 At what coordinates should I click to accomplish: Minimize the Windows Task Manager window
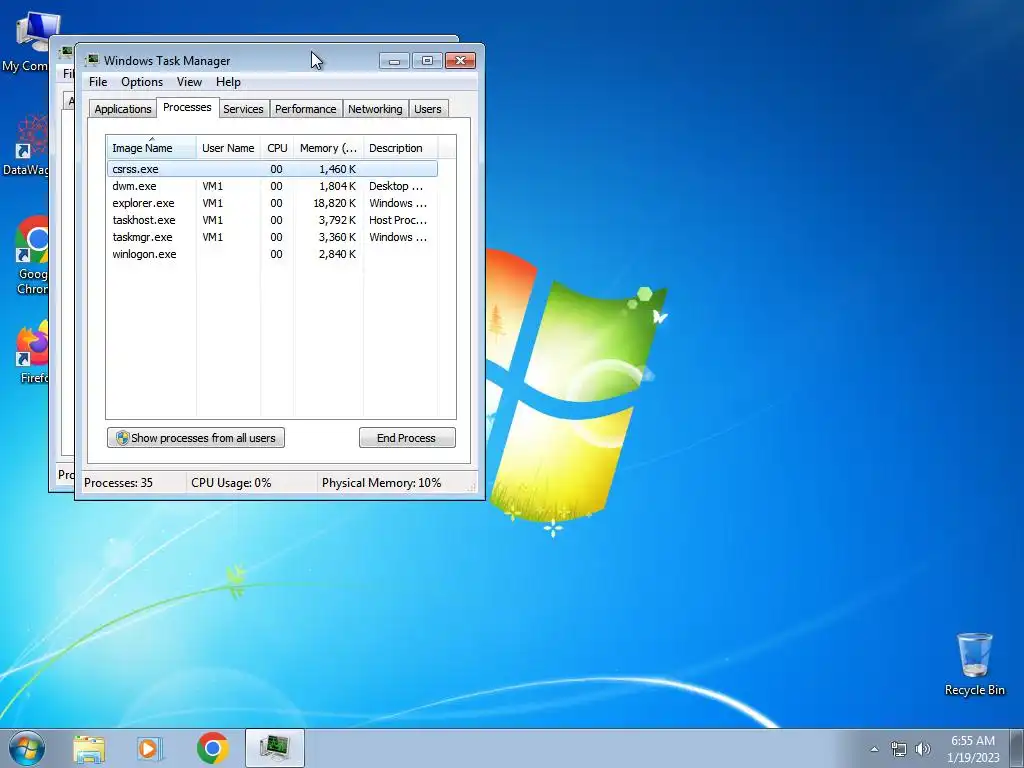coord(394,61)
